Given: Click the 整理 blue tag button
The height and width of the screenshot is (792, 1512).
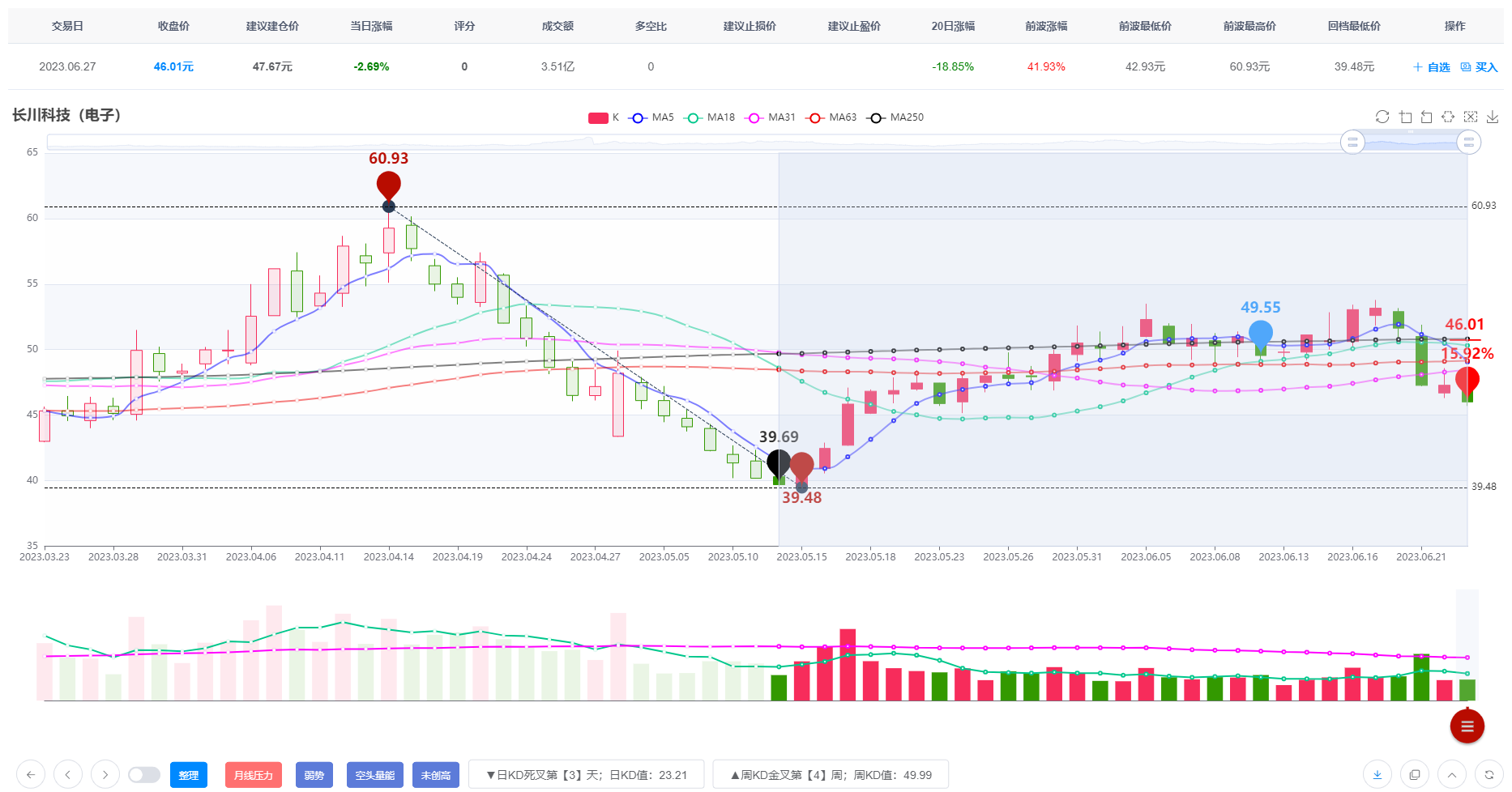Looking at the screenshot, I should pos(189,775).
